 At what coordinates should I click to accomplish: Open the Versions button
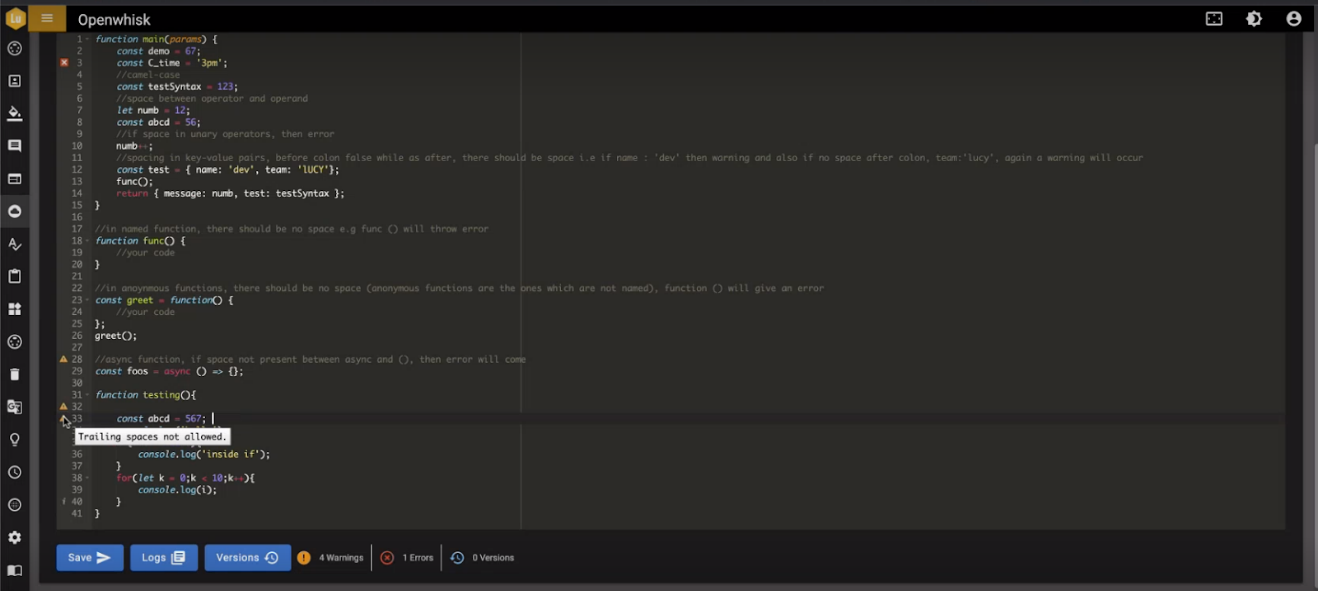248,558
